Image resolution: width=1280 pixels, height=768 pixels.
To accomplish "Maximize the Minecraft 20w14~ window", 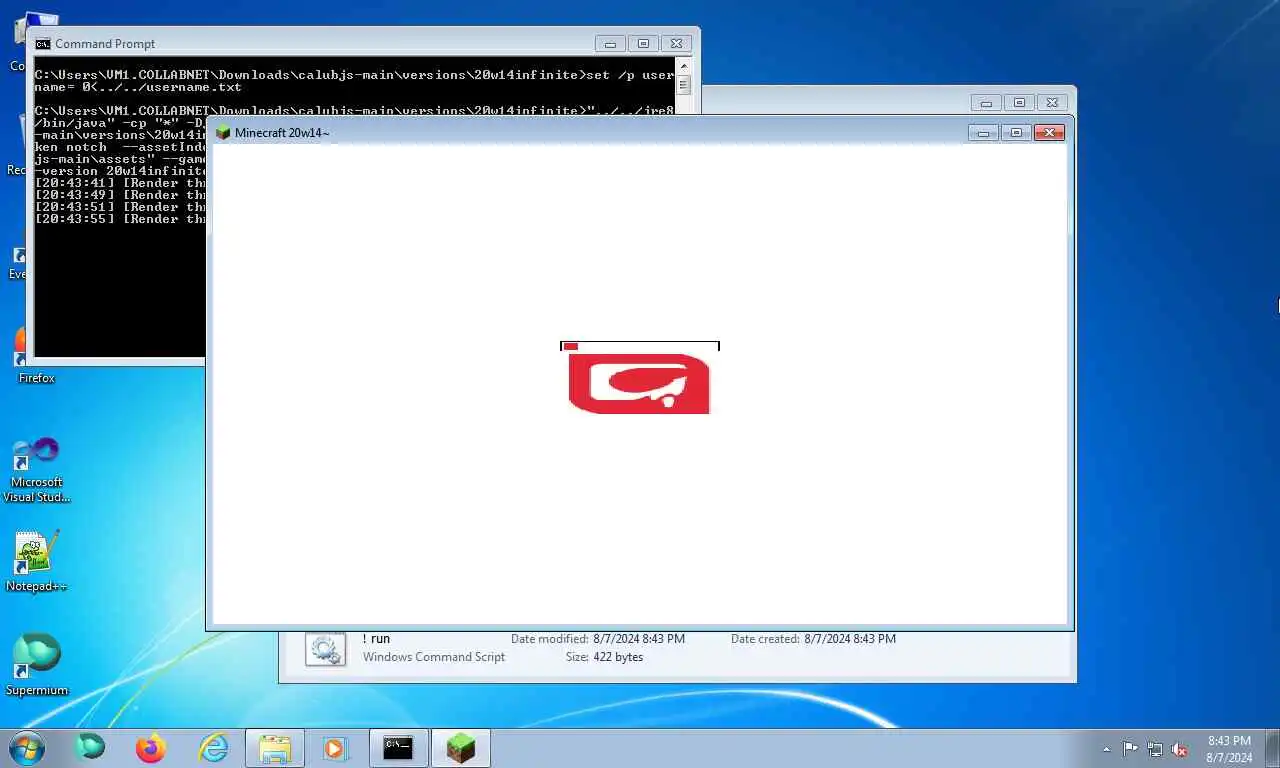I will (1016, 133).
